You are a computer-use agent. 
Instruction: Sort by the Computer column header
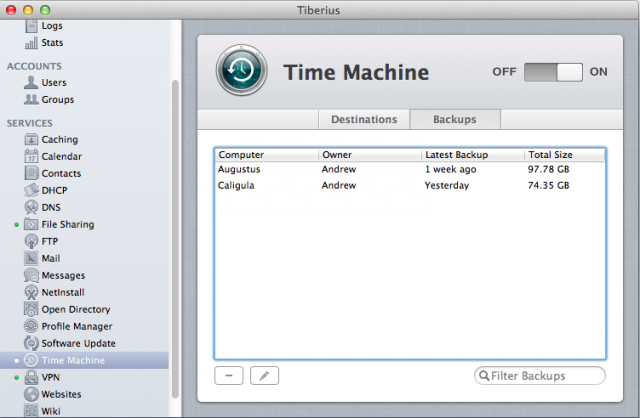click(x=267, y=155)
